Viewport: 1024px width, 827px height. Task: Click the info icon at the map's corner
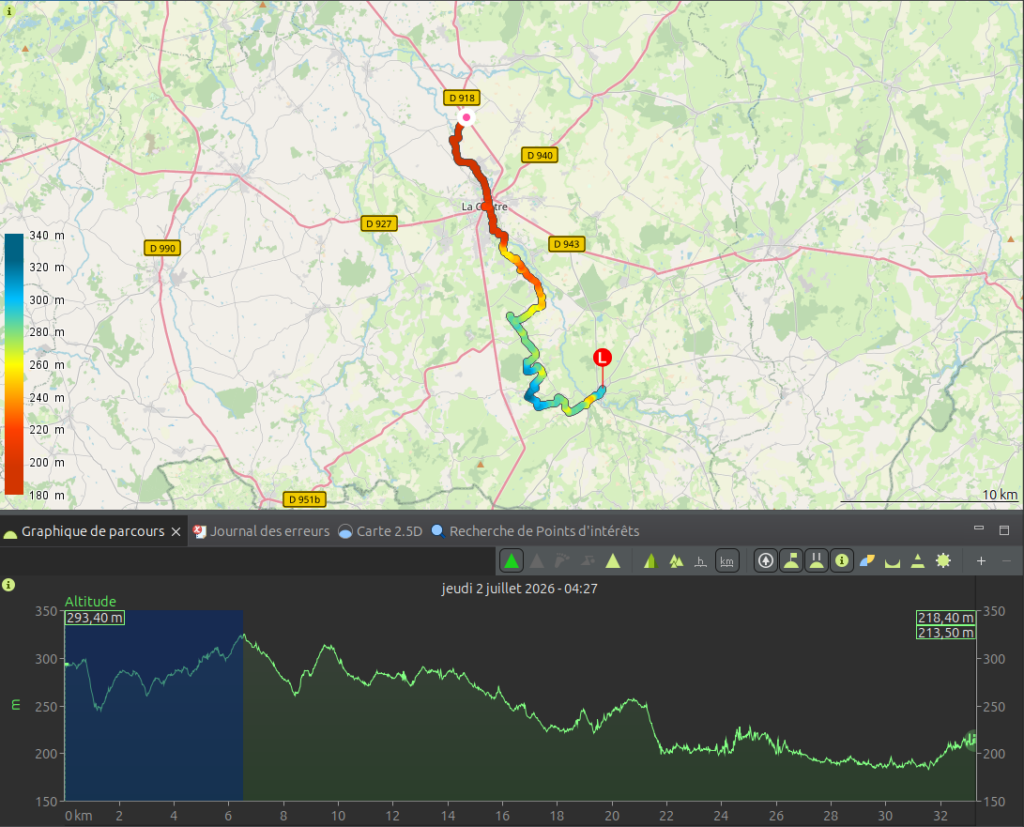[x=9, y=11]
